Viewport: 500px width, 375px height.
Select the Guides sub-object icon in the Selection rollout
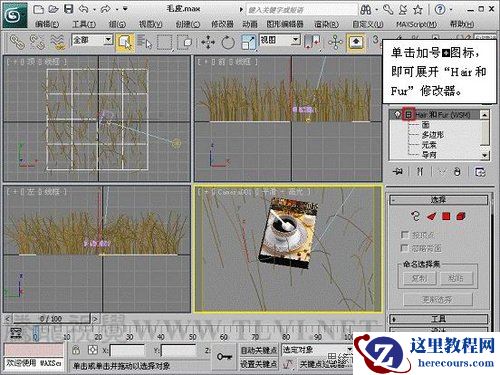click(415, 216)
